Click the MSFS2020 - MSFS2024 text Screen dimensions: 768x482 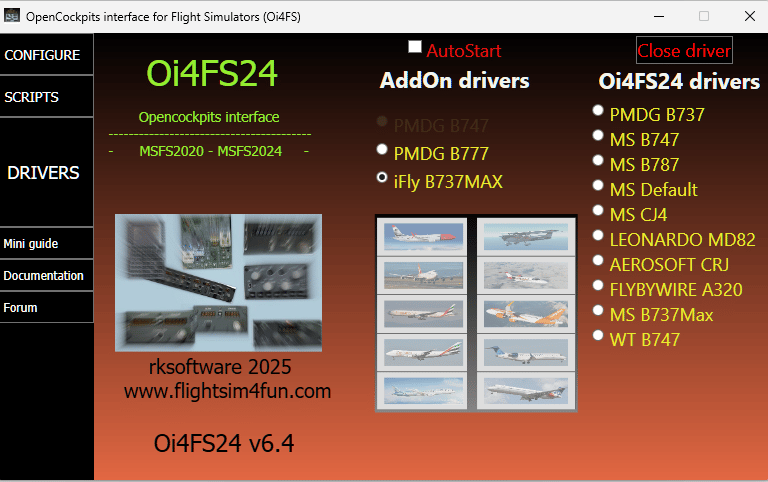211,151
